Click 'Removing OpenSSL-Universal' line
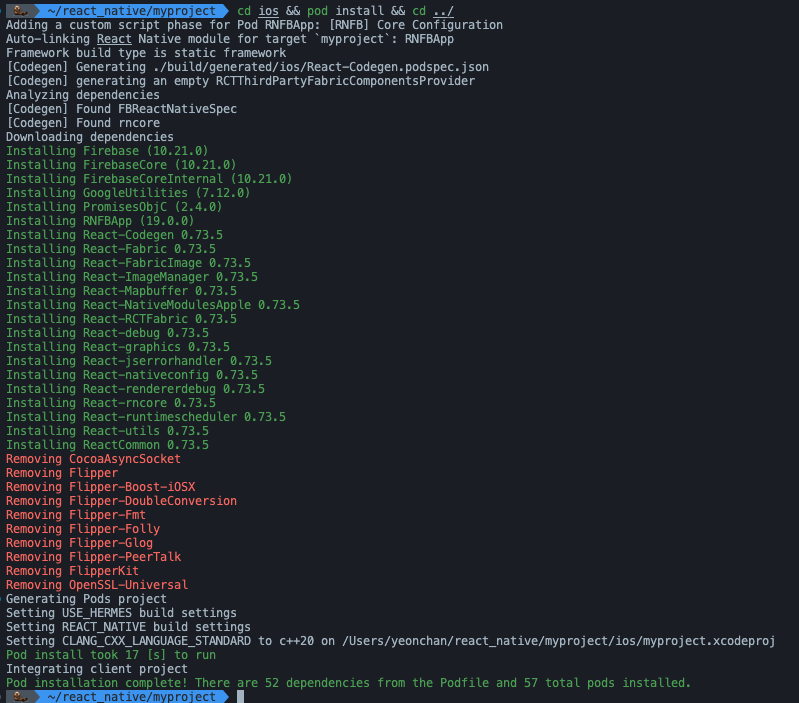The image size is (799, 703). click(x=97, y=585)
